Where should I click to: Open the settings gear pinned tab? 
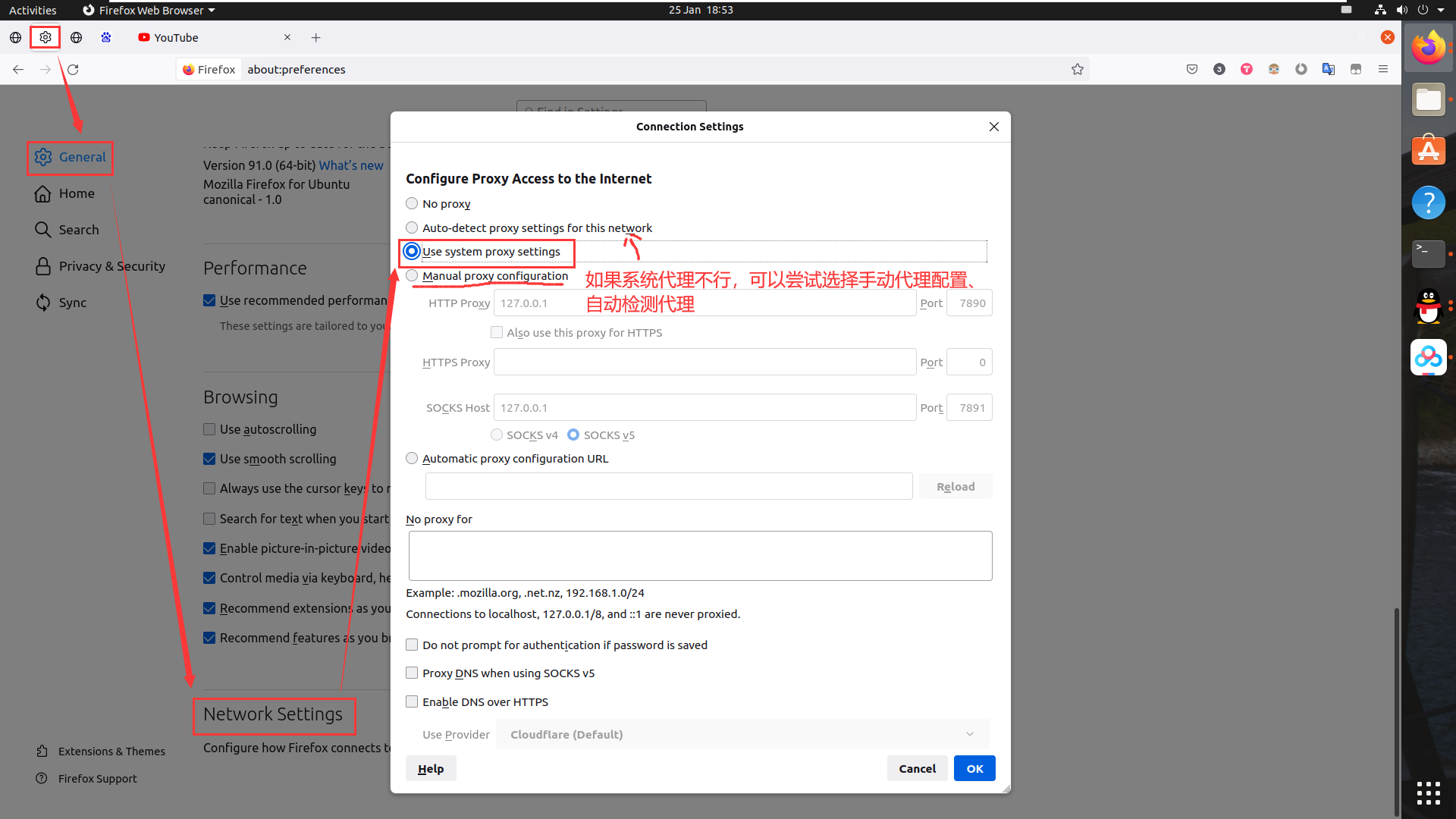(45, 37)
